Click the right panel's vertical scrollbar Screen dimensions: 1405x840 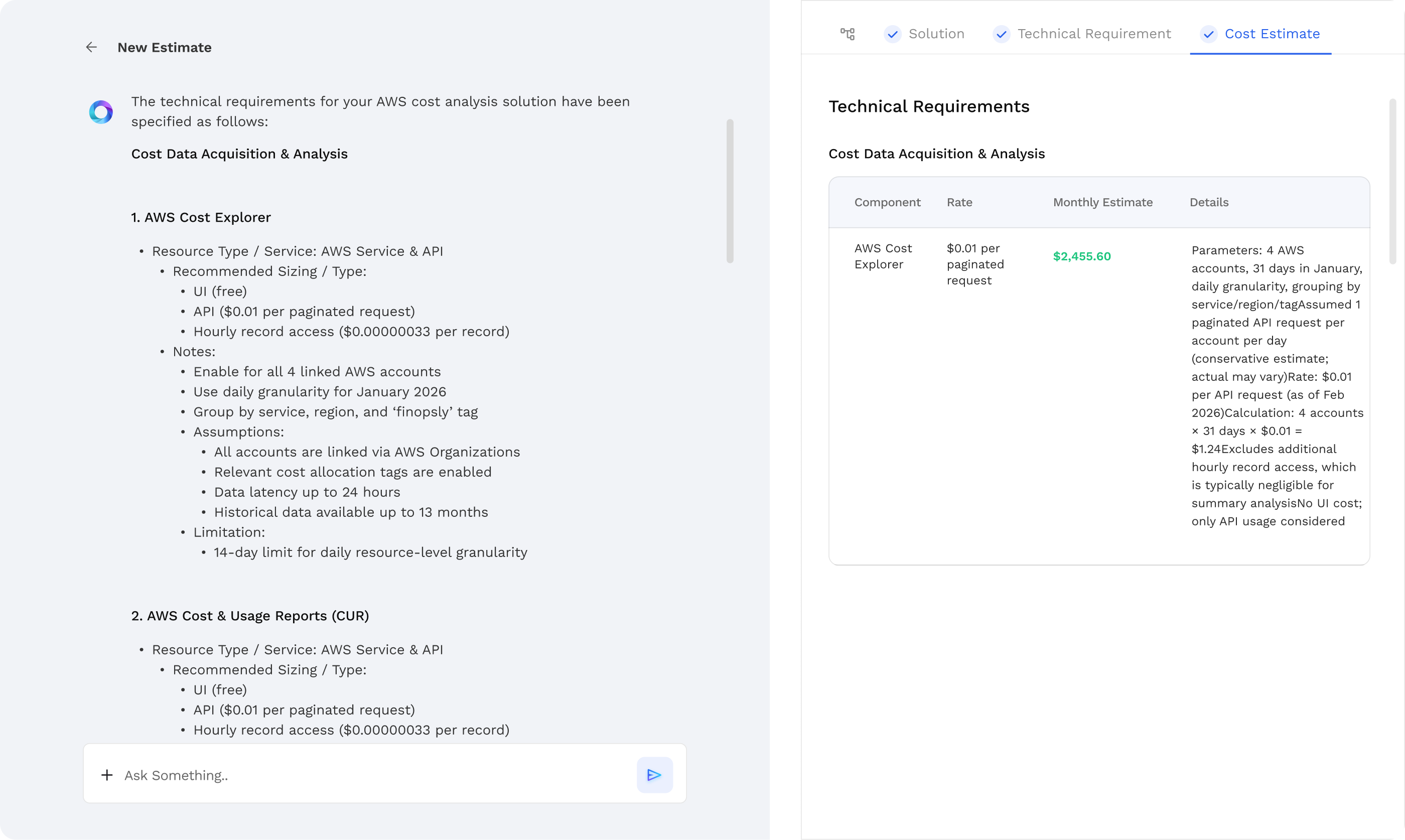click(1392, 181)
